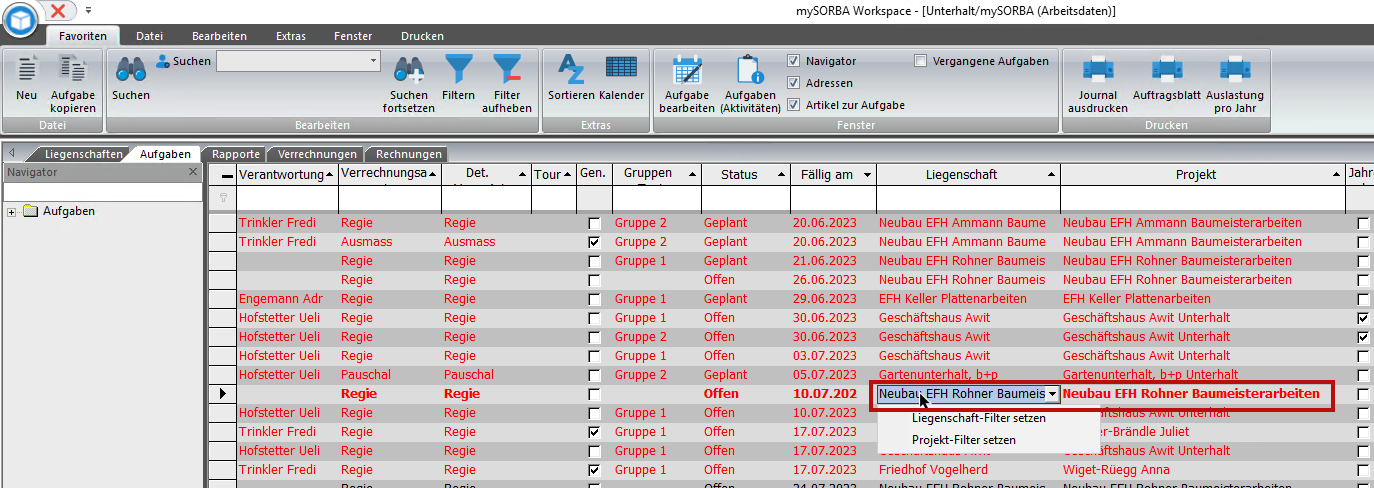Click Filter aufheben icon

[507, 69]
